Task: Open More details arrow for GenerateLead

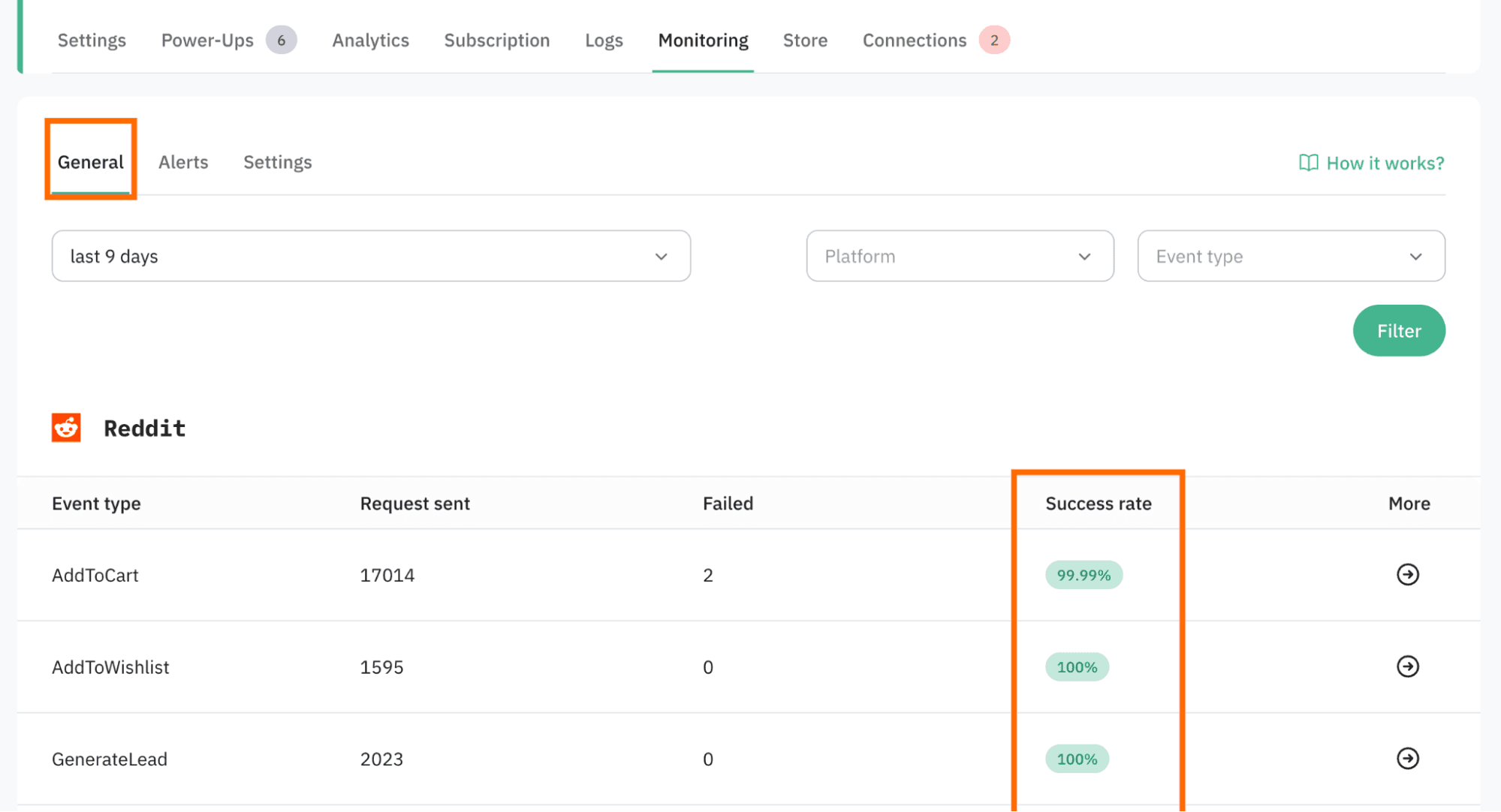Action: [1407, 759]
